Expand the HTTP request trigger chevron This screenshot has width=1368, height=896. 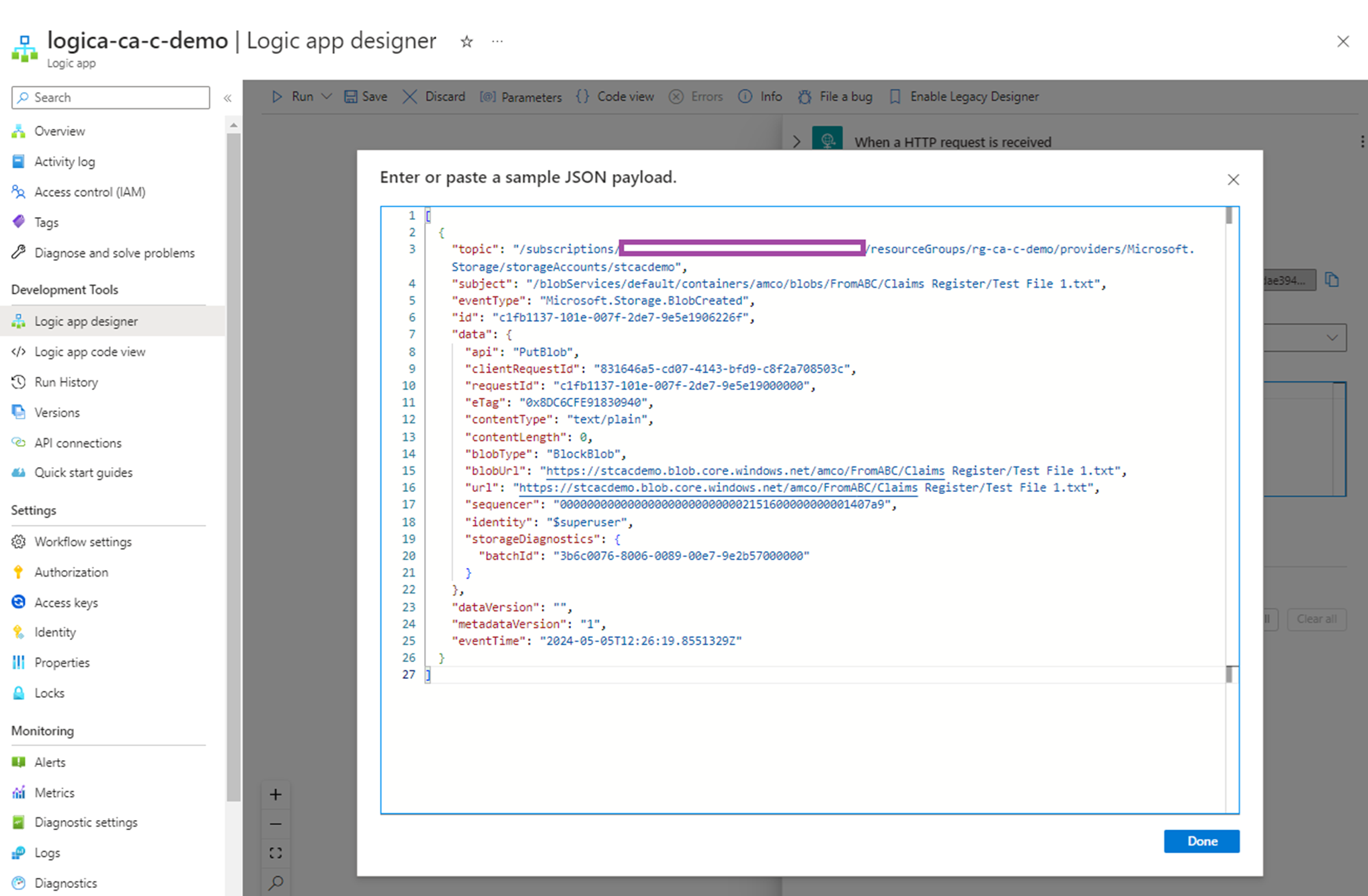(797, 142)
